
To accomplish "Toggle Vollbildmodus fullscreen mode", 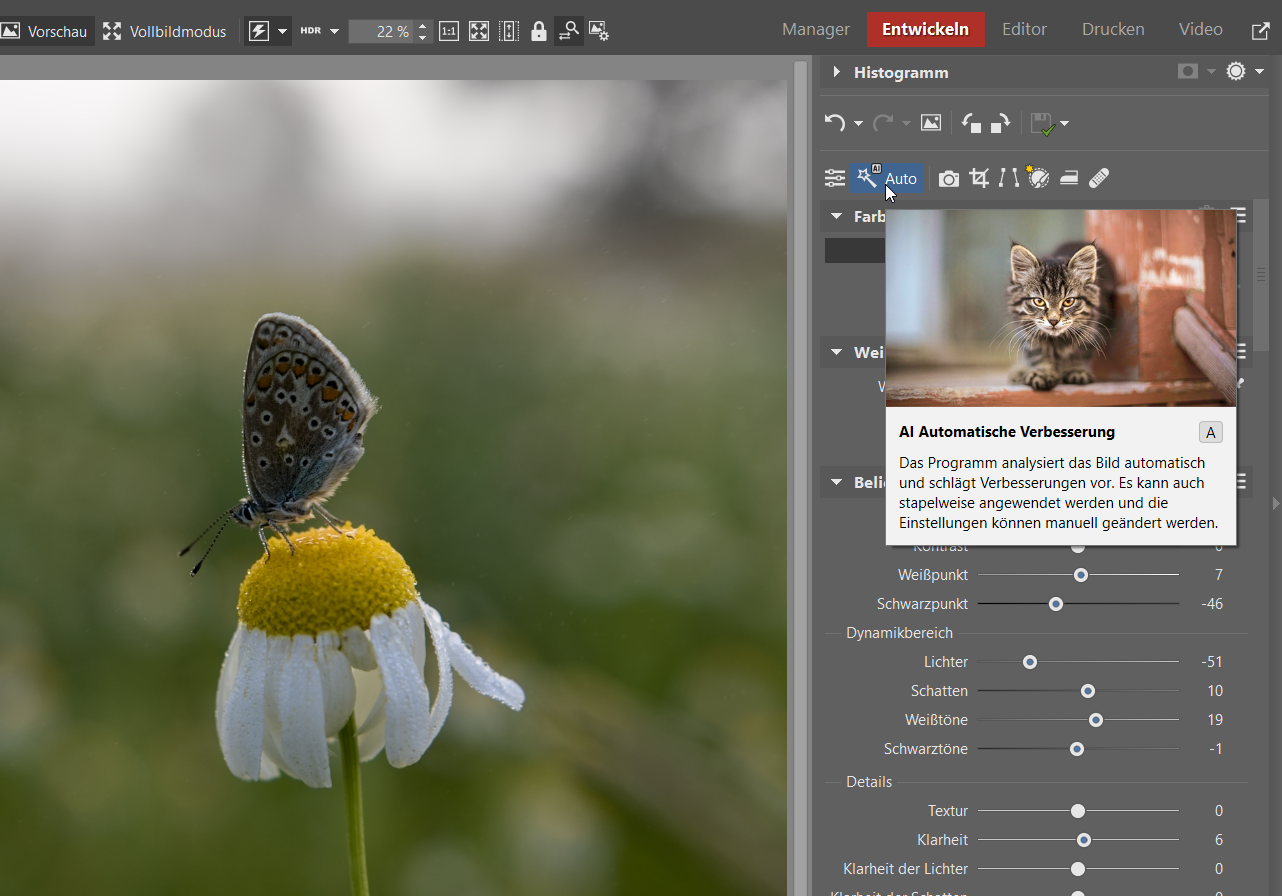I will pyautogui.click(x=165, y=31).
